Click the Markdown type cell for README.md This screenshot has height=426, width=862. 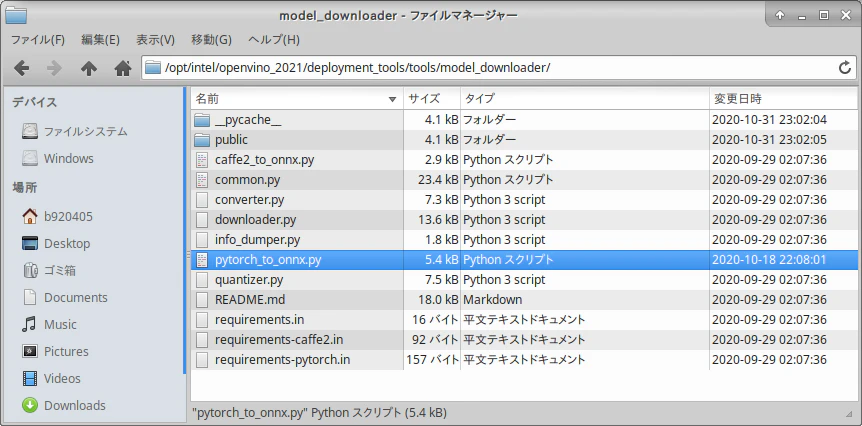coord(493,300)
